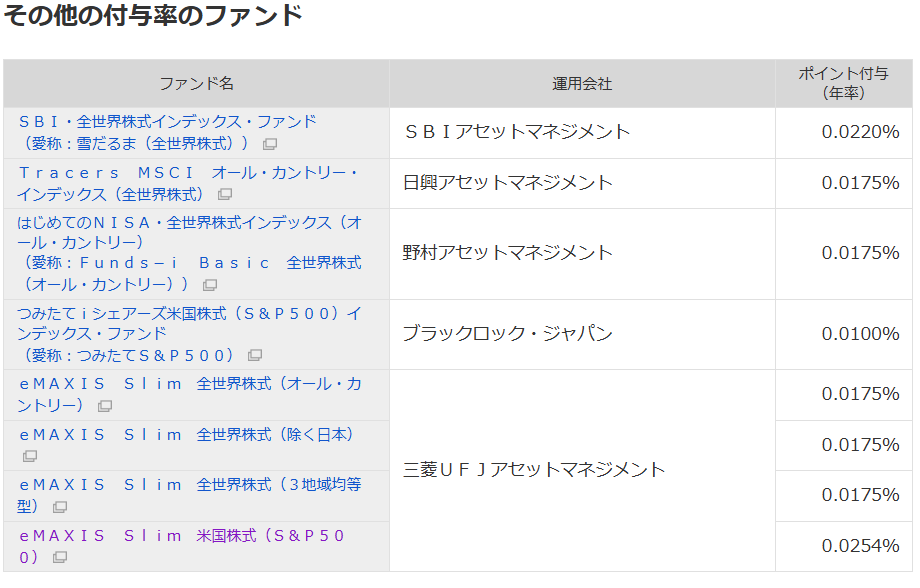Viewport: 920px width, 588px height.
Task: Click the 運用会社 column header
Action: pyautogui.click(x=582, y=84)
